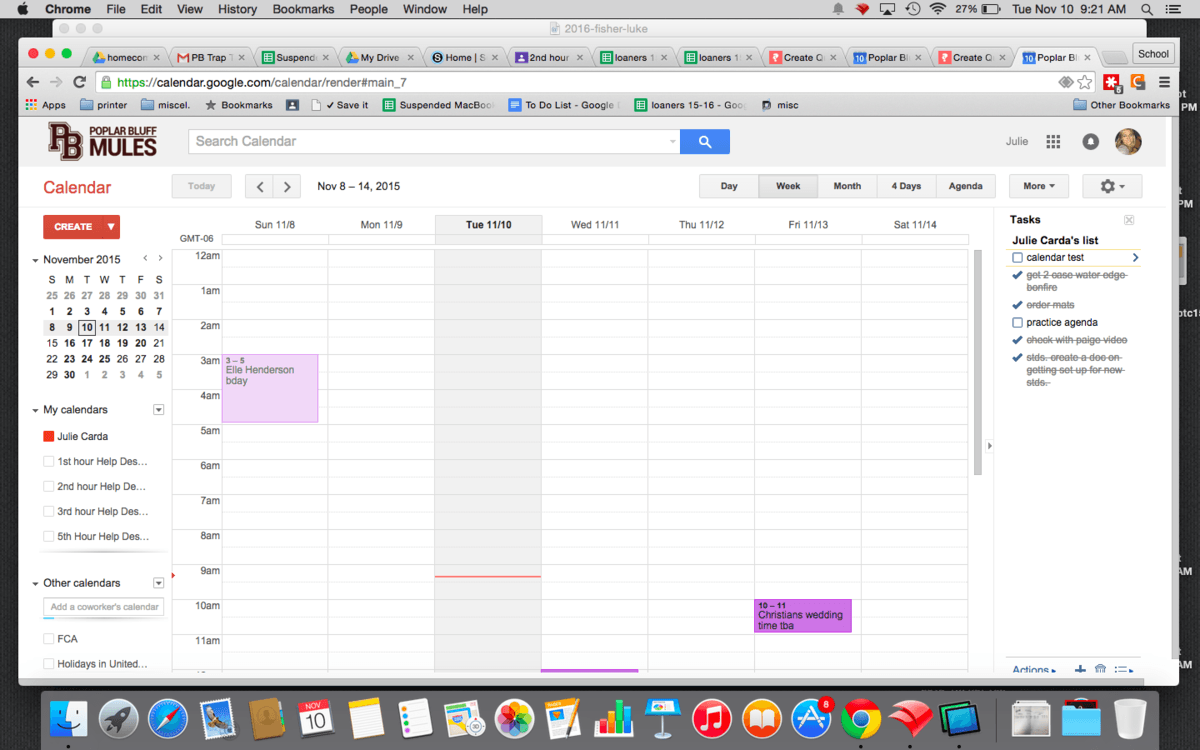Go to previous week with left arrow
The image size is (1200, 750).
click(259, 186)
